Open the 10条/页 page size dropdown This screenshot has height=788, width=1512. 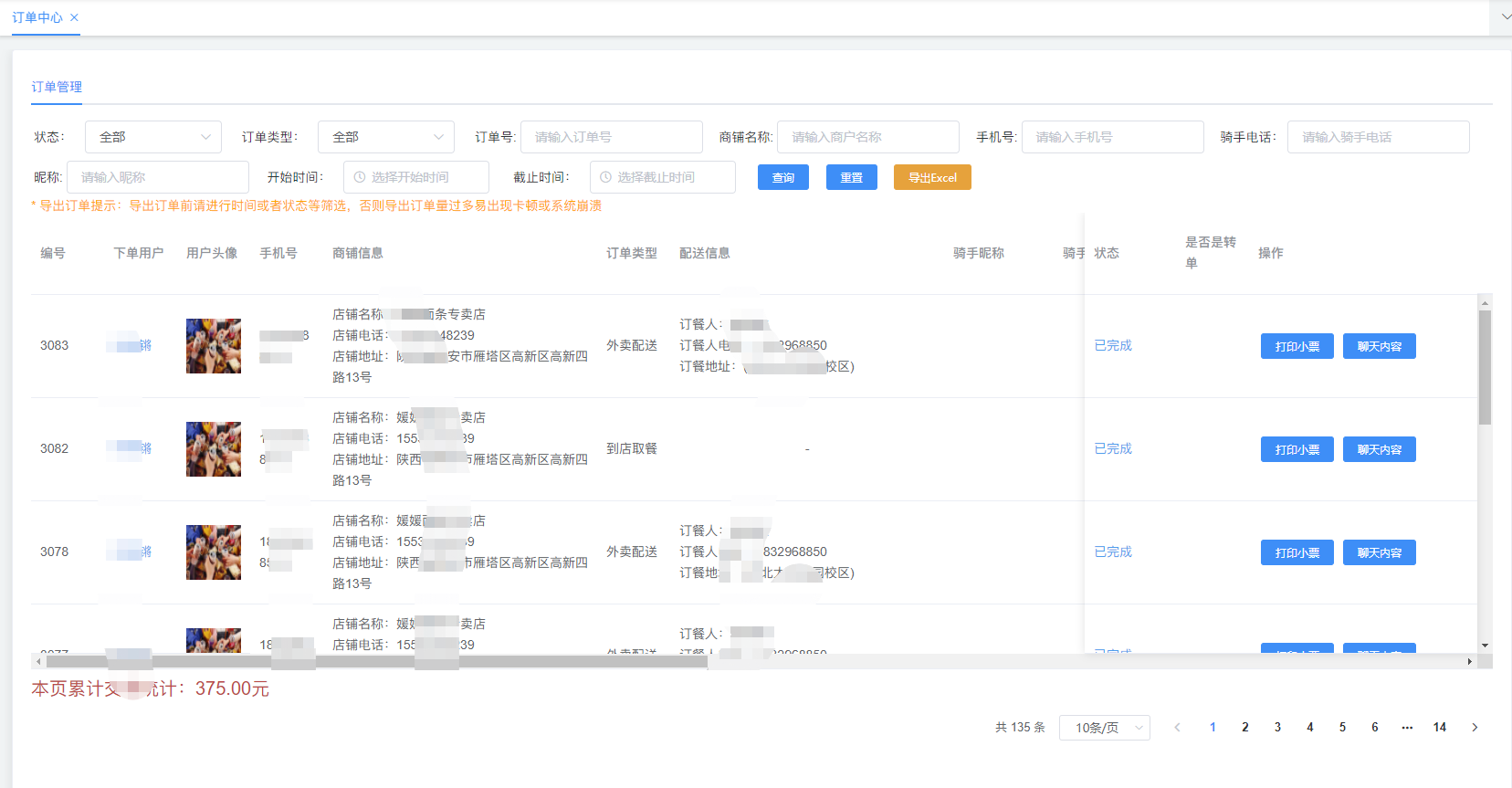tap(1105, 728)
